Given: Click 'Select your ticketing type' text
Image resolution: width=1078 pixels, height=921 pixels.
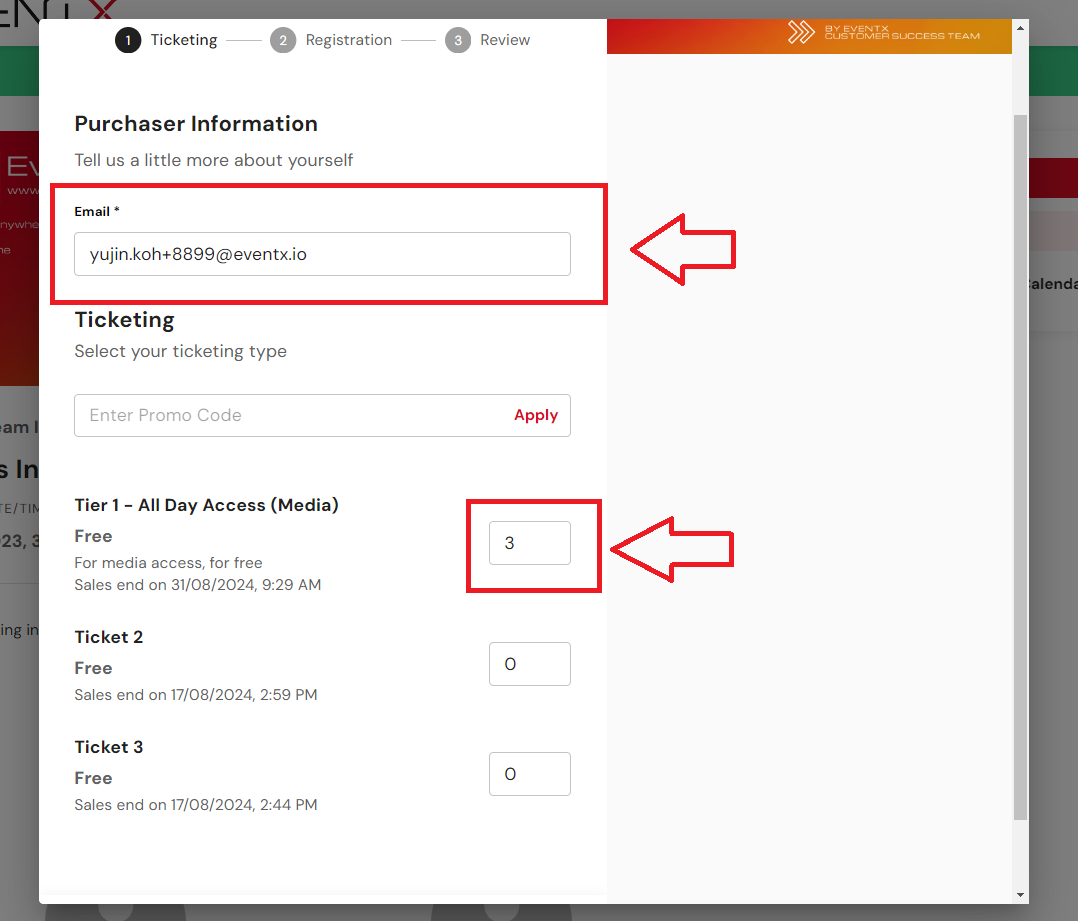Looking at the screenshot, I should [x=181, y=351].
